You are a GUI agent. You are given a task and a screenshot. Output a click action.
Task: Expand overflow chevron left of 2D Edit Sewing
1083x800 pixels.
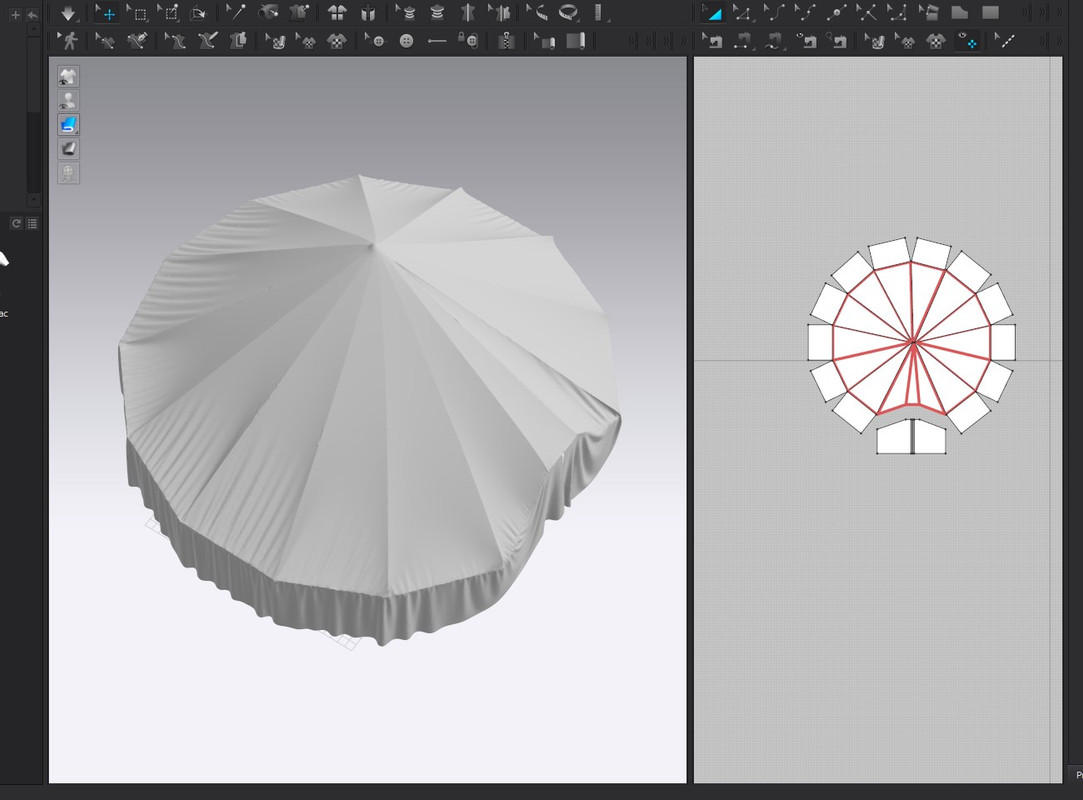(683, 41)
